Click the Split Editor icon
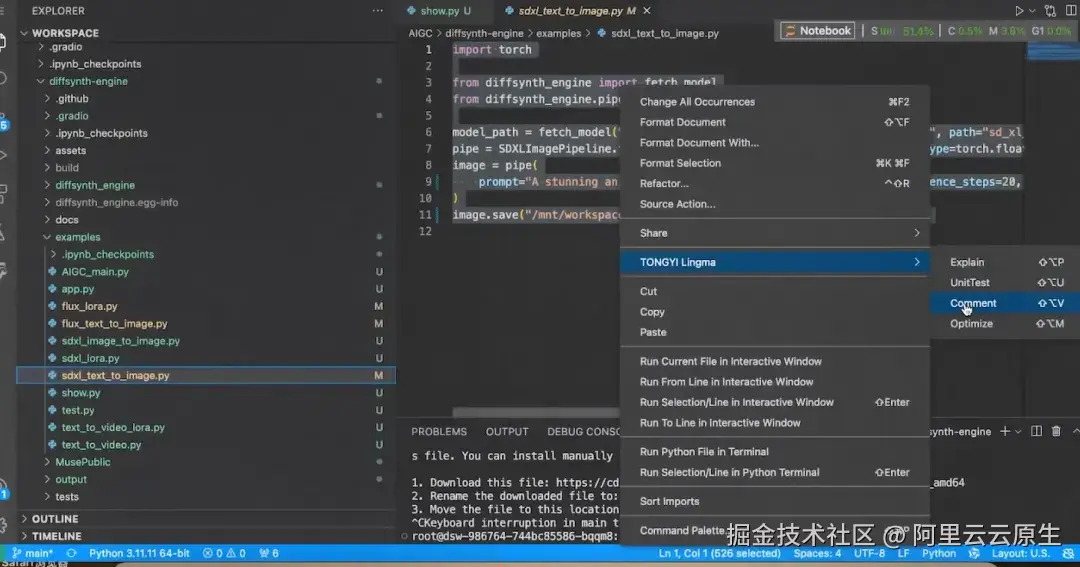The width and height of the screenshot is (1080, 567). pos(1071,11)
